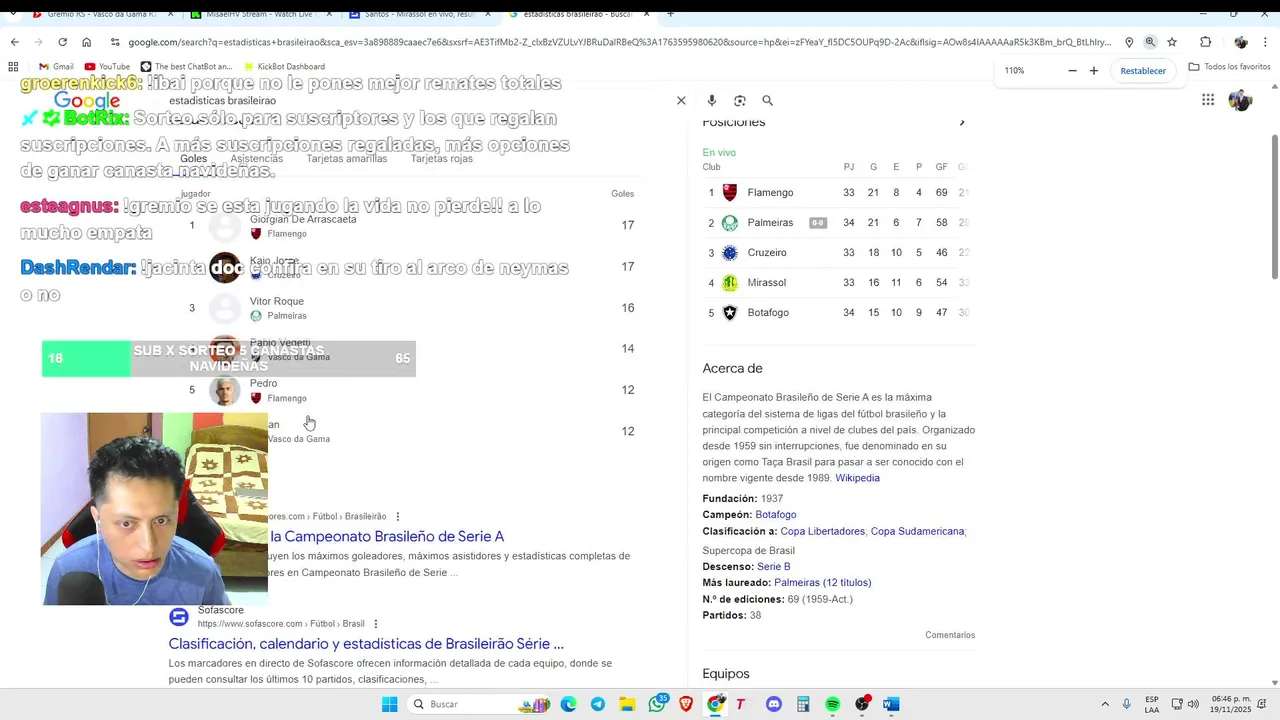Open Google account profile picture
The width and height of the screenshot is (1280, 720).
[1240, 100]
